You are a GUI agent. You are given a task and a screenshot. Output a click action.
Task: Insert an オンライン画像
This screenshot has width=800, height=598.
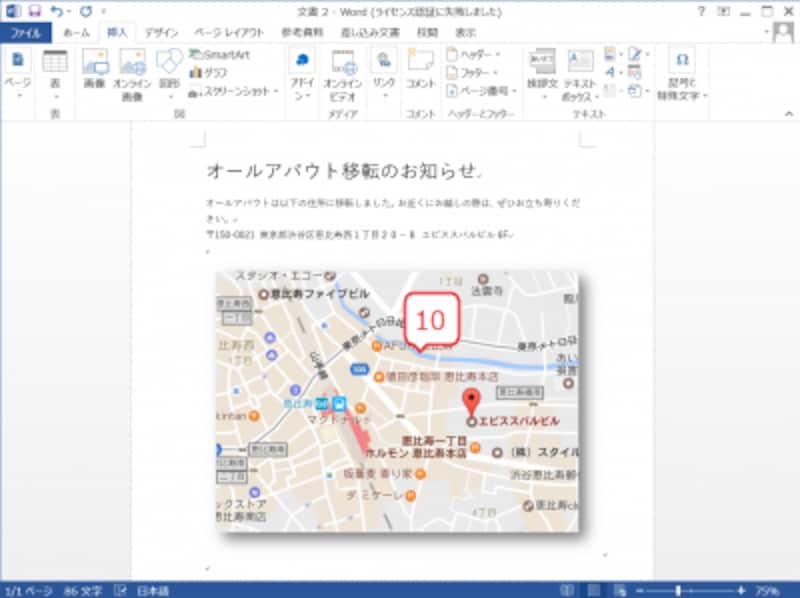(132, 75)
